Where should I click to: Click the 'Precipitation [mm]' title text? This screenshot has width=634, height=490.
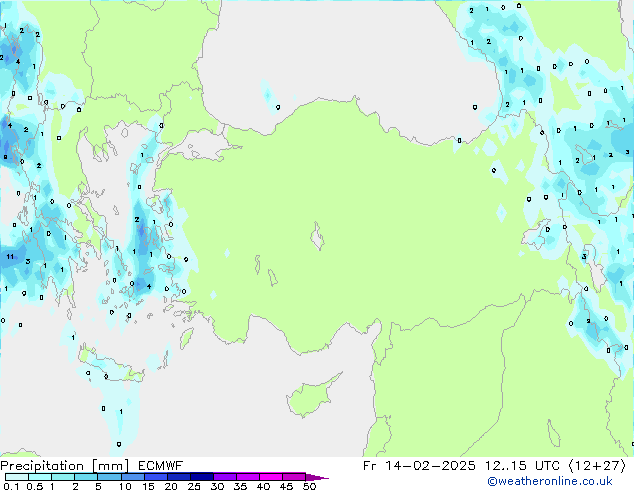point(65,466)
